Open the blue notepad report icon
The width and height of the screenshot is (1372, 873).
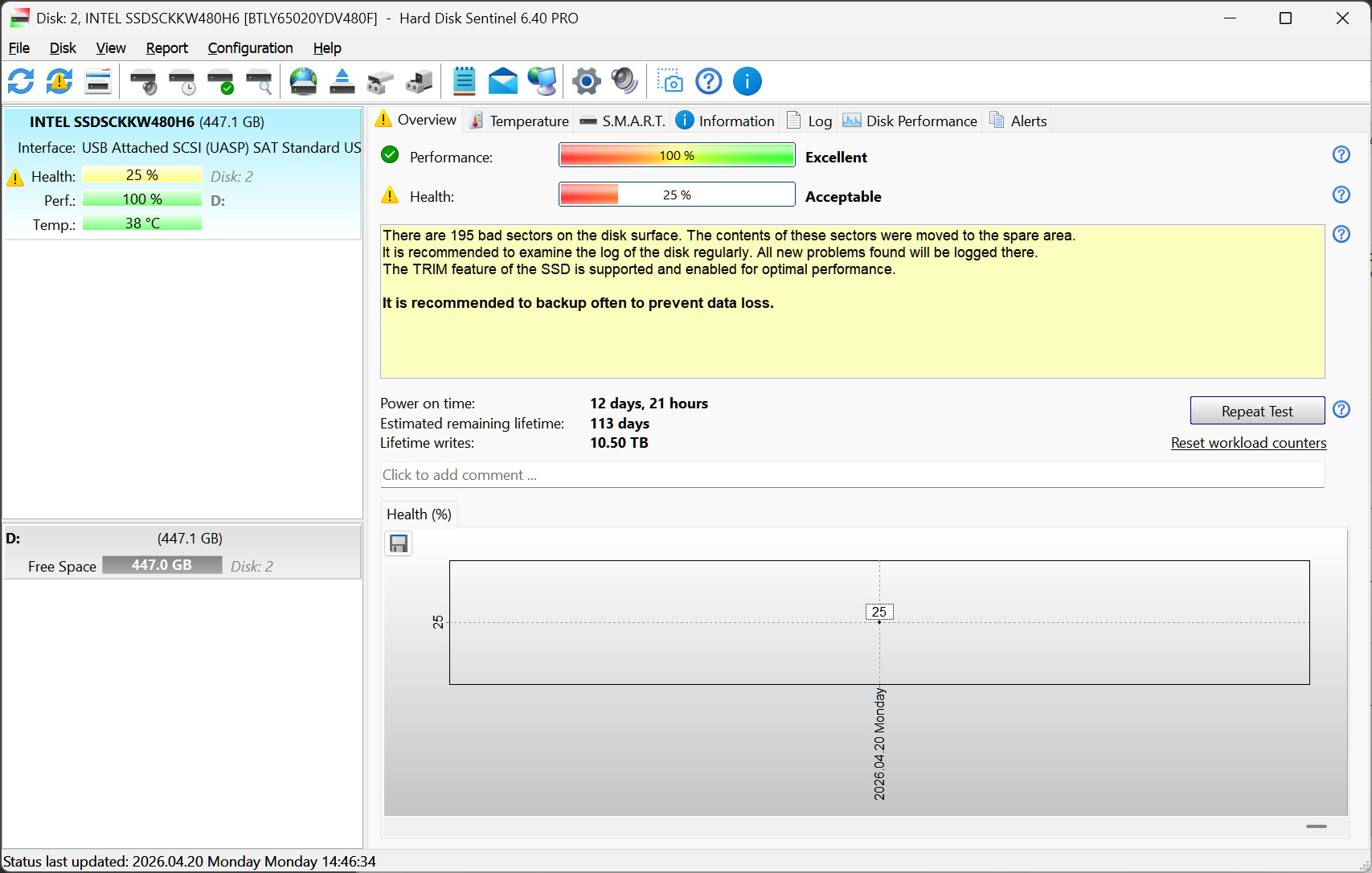coord(465,81)
